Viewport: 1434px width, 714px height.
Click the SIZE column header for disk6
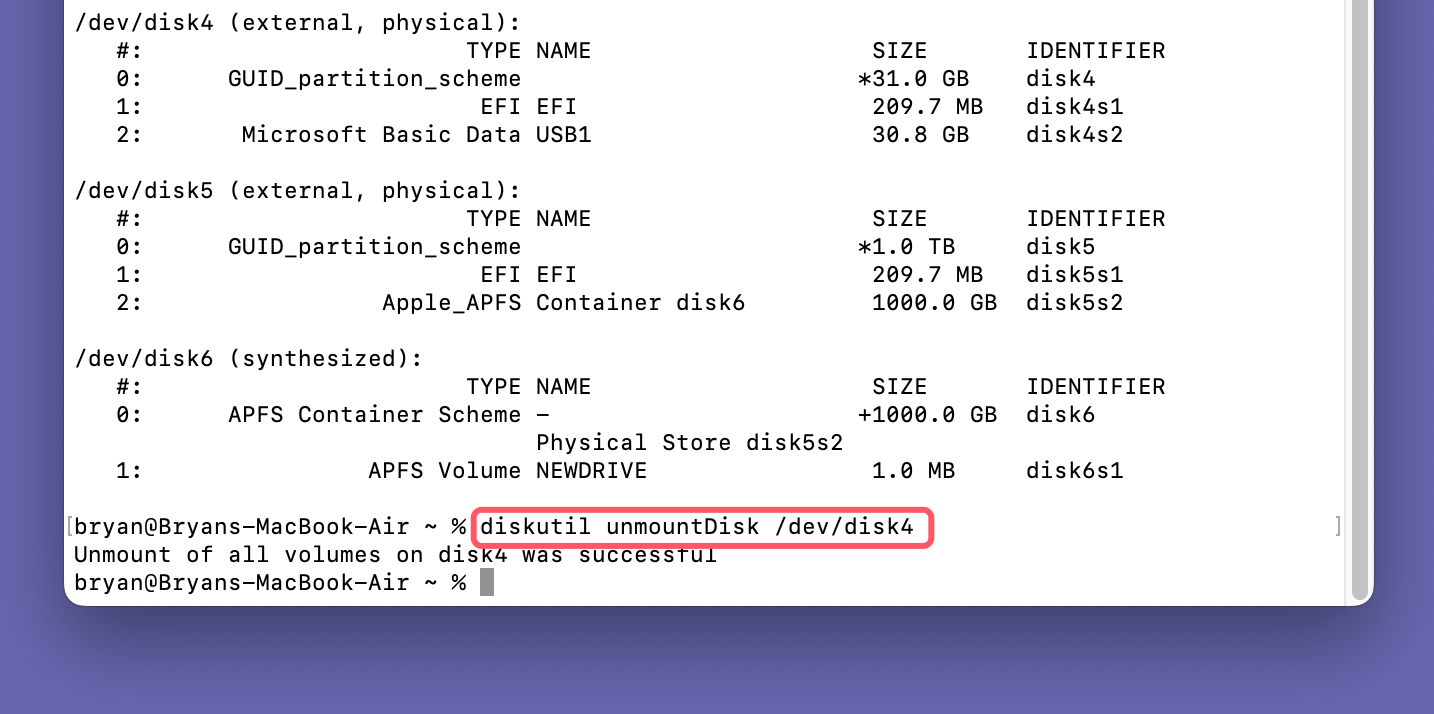tap(899, 386)
